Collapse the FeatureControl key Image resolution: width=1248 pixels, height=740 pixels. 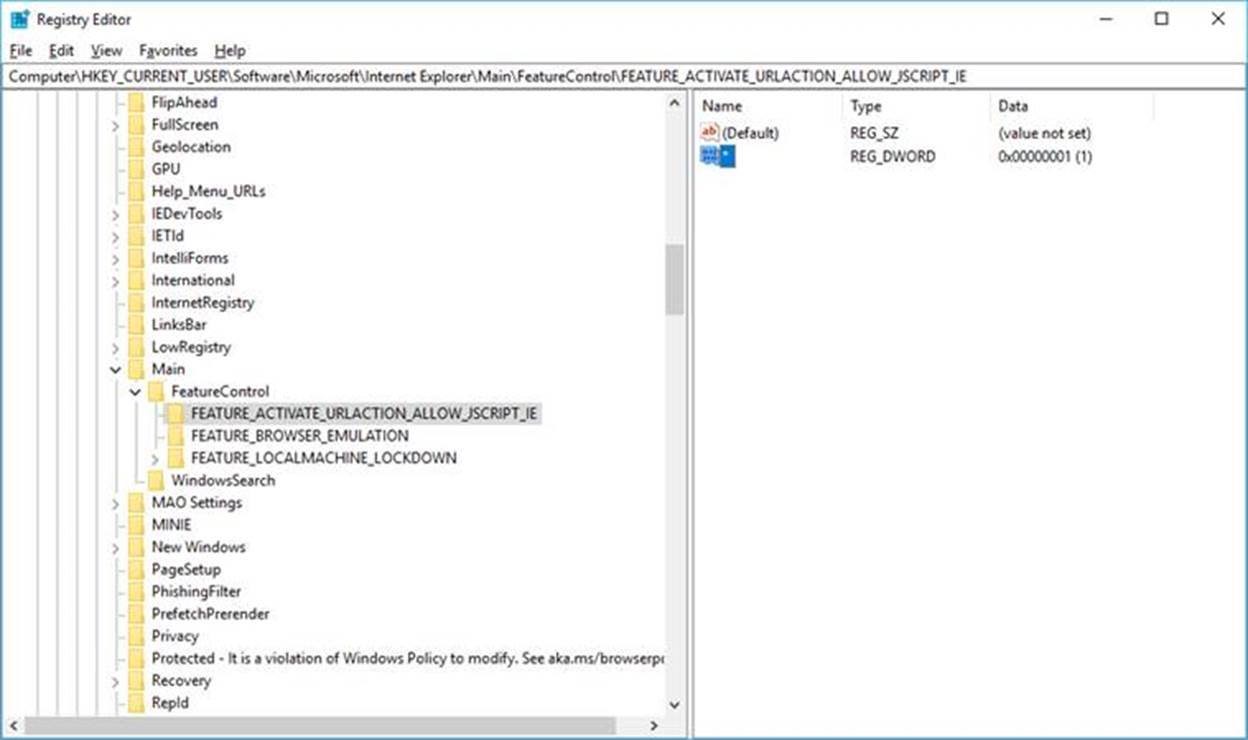pyautogui.click(x=135, y=392)
